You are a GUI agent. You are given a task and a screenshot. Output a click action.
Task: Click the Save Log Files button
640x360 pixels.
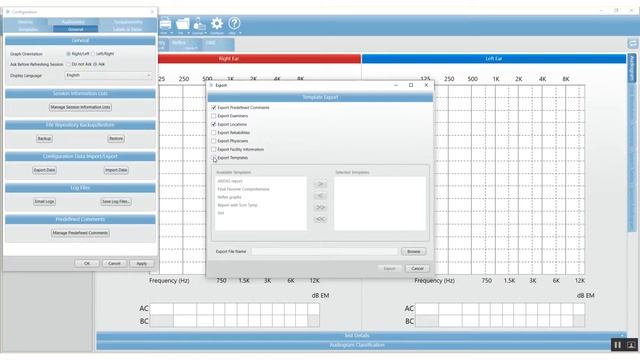pyautogui.click(x=116, y=202)
